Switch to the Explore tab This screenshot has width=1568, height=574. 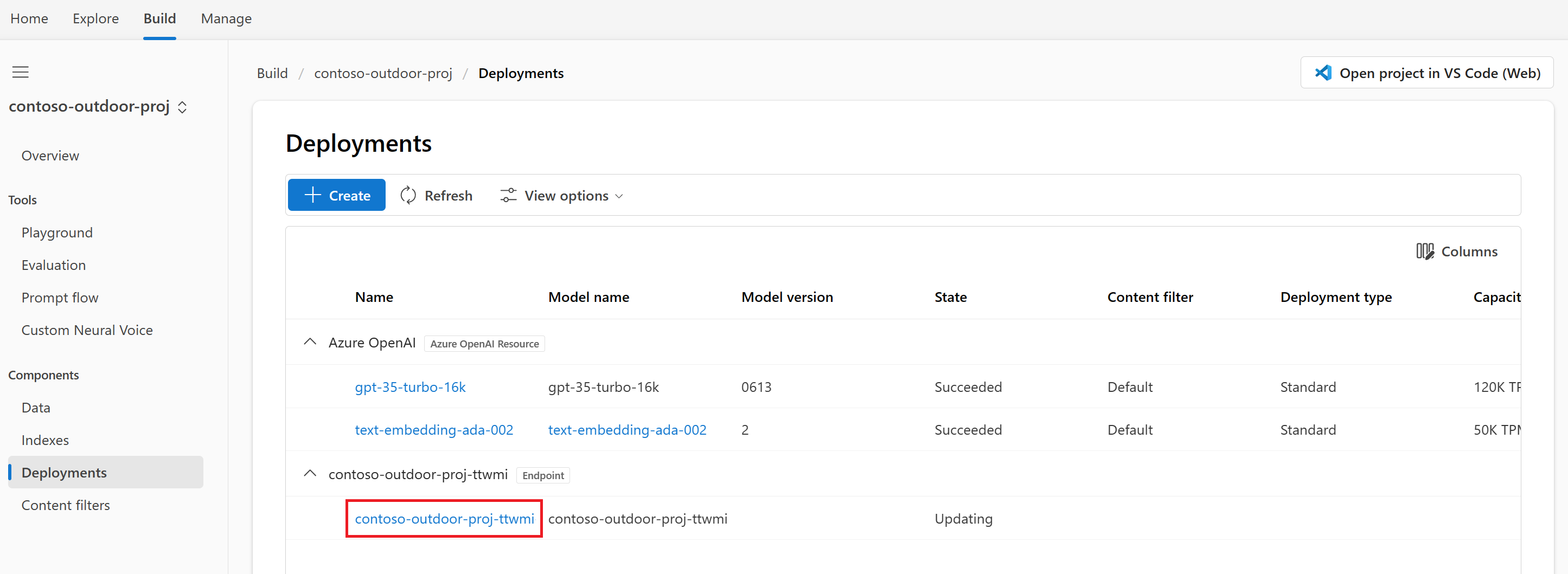[x=95, y=19]
